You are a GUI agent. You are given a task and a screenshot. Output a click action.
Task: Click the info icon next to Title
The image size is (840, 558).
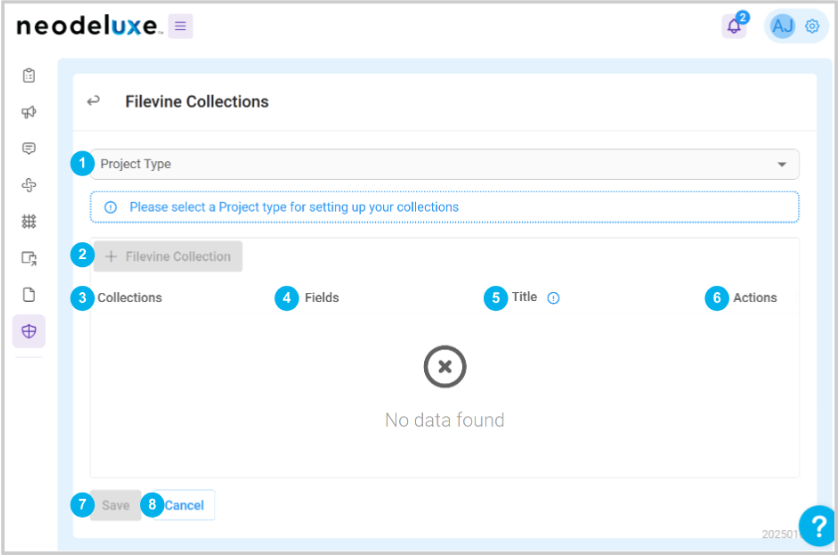point(553,298)
